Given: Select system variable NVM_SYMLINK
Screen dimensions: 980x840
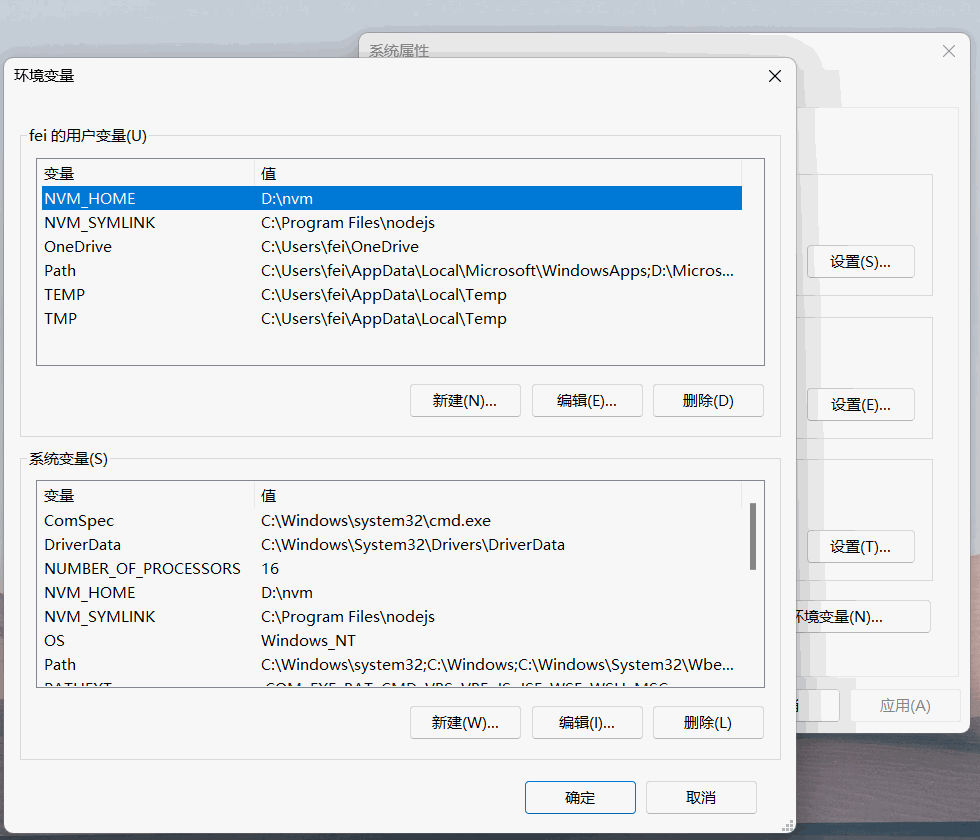Looking at the screenshot, I should coord(392,616).
